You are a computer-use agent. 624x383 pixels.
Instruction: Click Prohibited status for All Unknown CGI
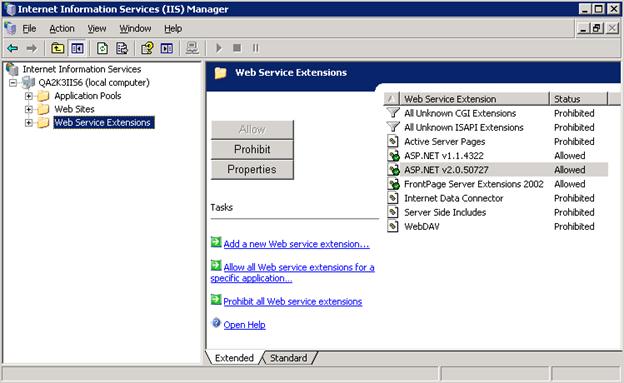pos(574,113)
